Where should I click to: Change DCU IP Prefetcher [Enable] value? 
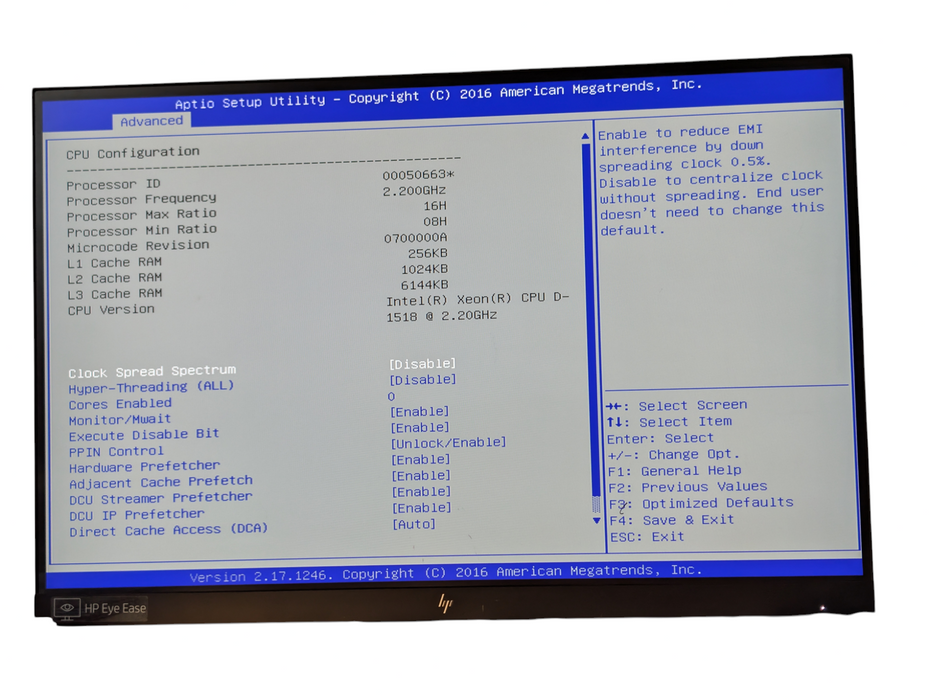[x=421, y=507]
